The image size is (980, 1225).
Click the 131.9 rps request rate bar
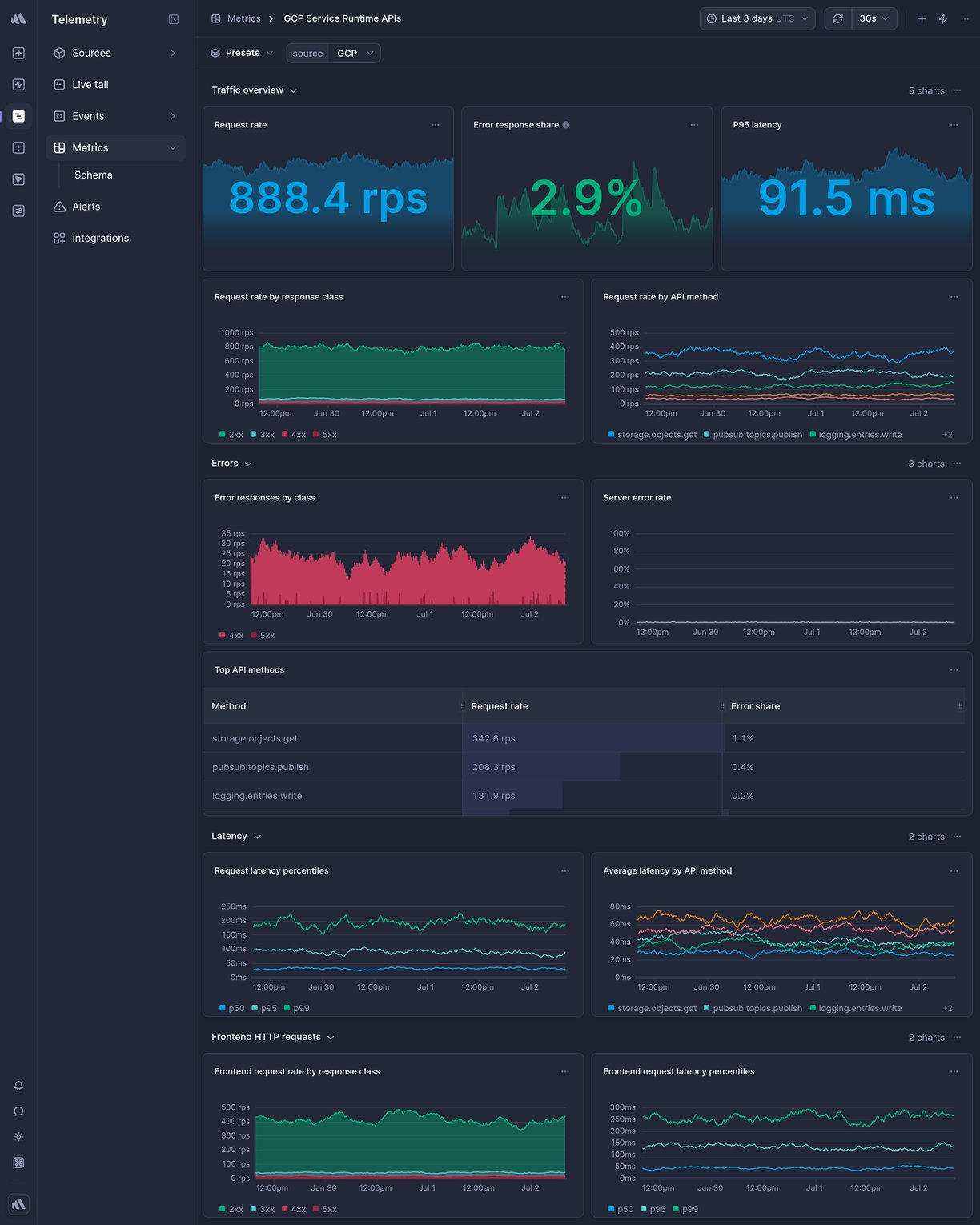point(512,796)
